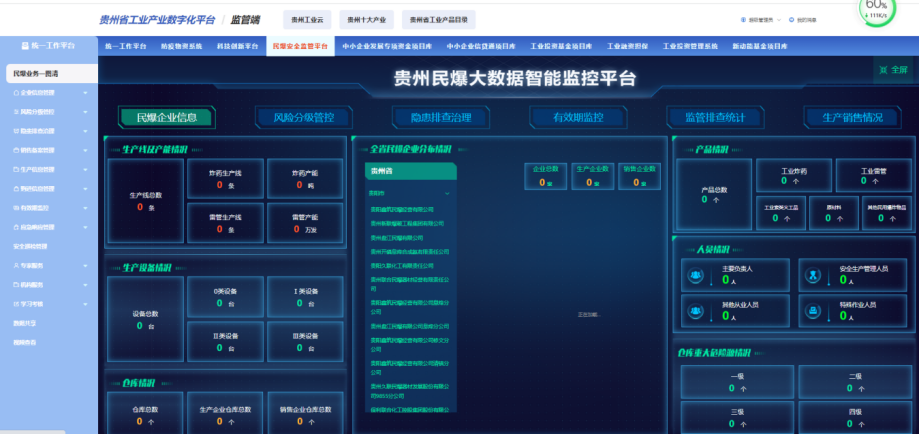The height and width of the screenshot is (434, 919).
Task: Click the 我的消息 message icon
Action: pos(793,19)
